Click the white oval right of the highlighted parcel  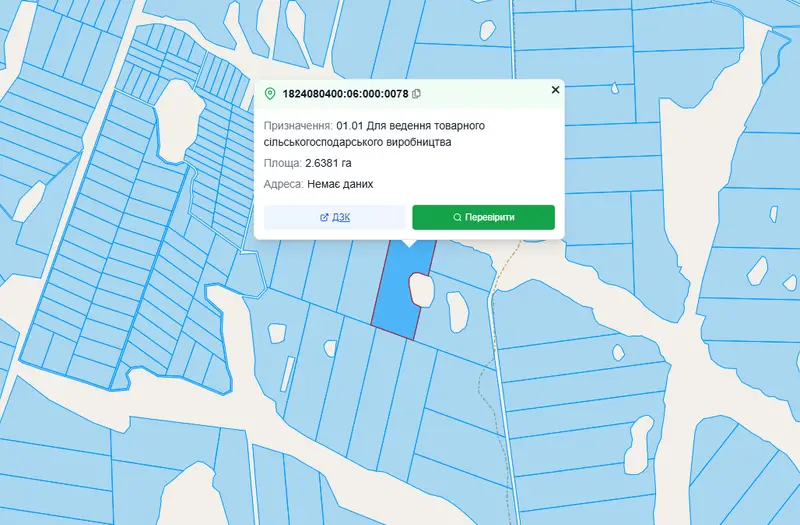457,312
